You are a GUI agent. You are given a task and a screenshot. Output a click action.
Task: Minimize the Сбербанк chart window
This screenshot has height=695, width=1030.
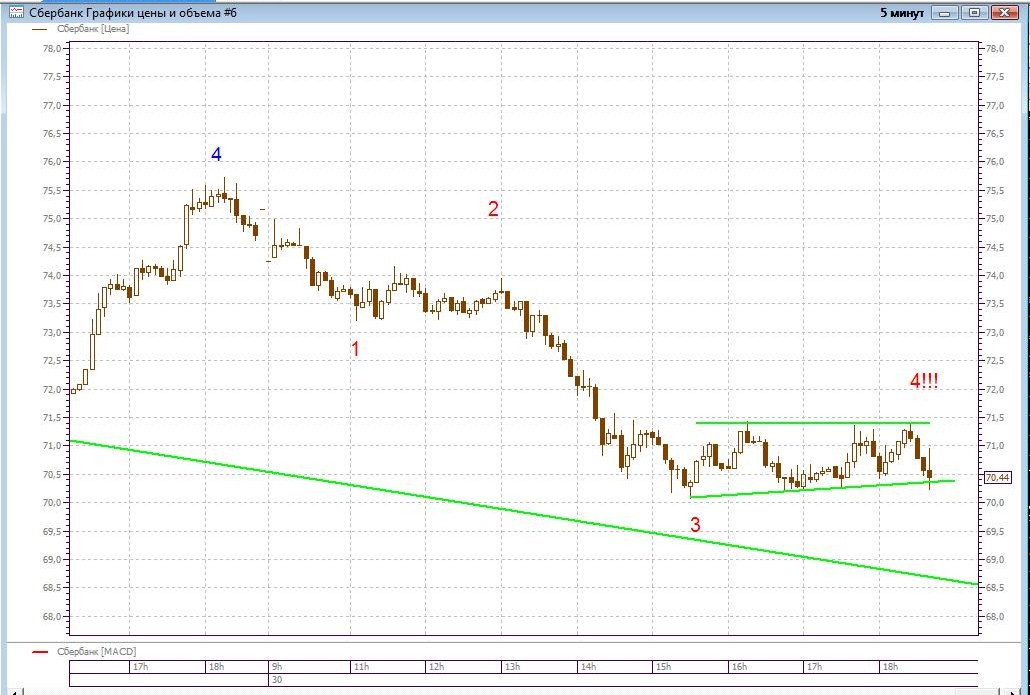(x=945, y=12)
